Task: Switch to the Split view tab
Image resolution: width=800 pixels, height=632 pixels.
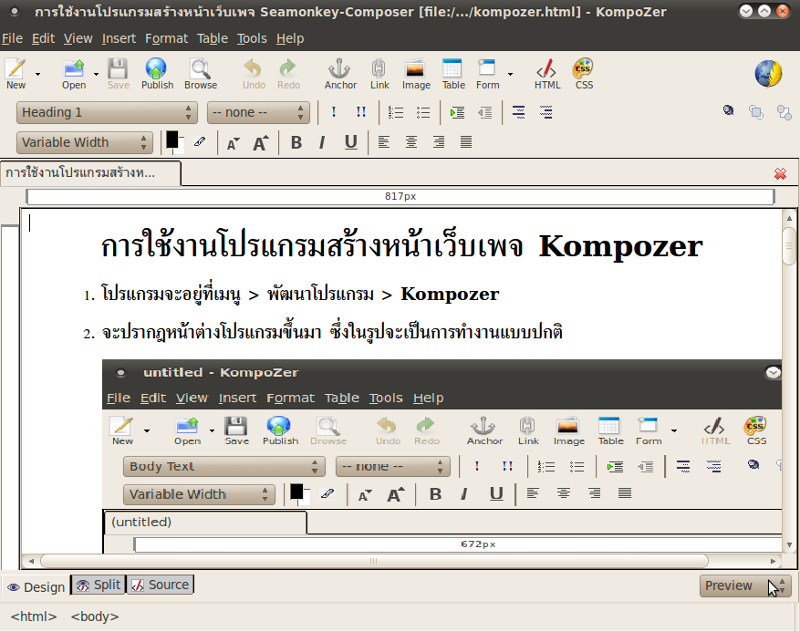Action: click(98, 585)
